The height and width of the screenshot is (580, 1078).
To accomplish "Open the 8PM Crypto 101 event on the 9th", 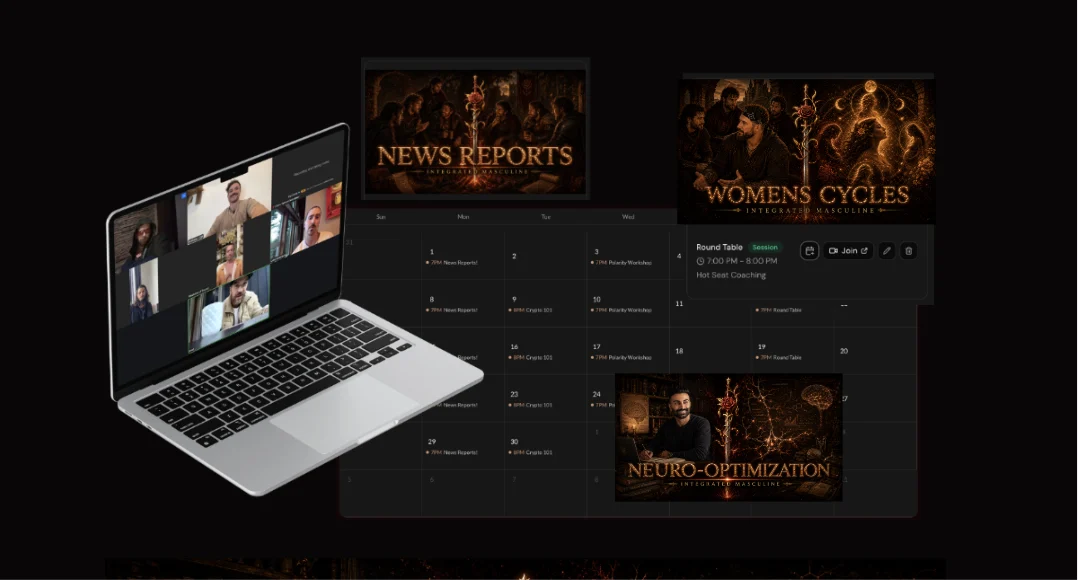I will pos(531,310).
